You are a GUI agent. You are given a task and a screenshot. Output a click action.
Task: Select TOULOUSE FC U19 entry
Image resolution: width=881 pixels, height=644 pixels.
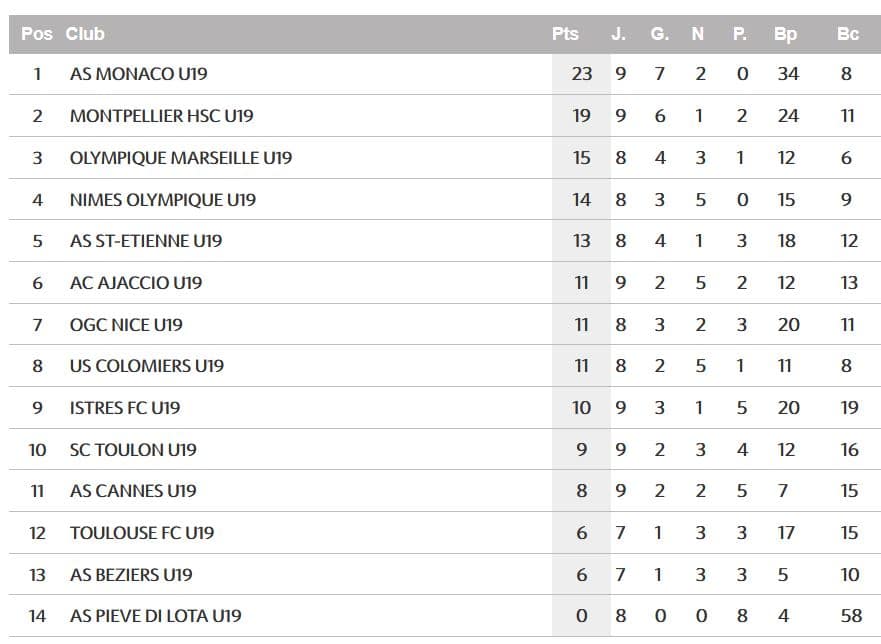pyautogui.click(x=142, y=533)
